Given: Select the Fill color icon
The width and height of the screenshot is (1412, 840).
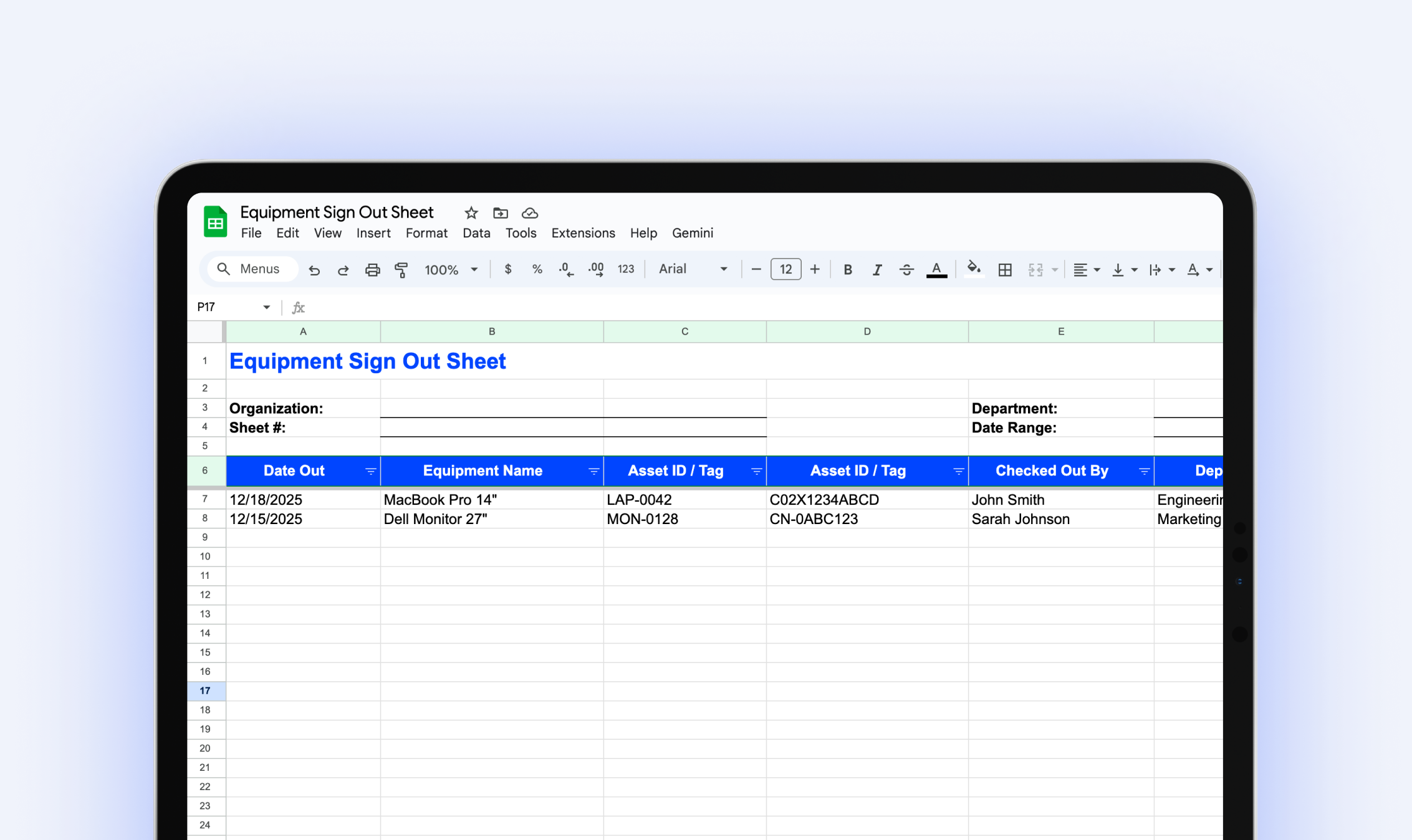Looking at the screenshot, I should click(973, 269).
